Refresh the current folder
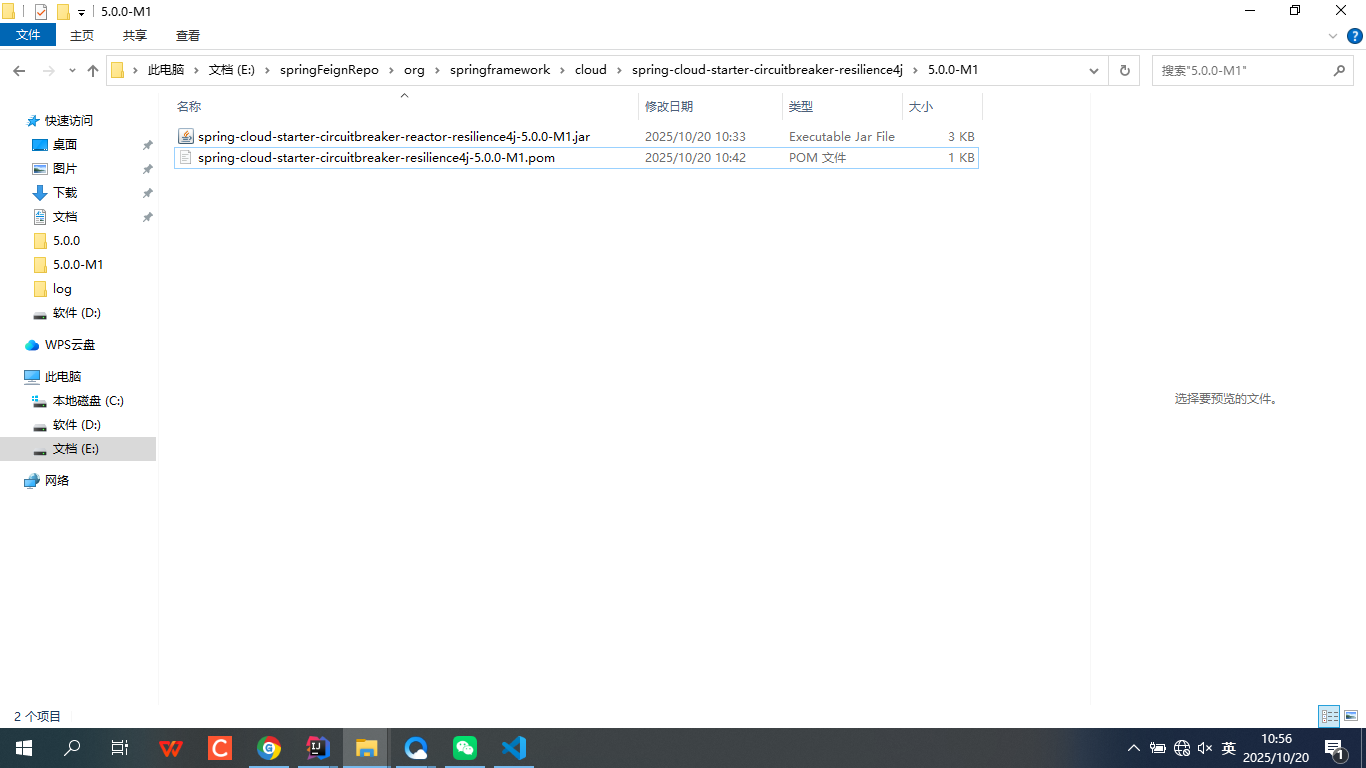The height and width of the screenshot is (768, 1366). 1124,71
